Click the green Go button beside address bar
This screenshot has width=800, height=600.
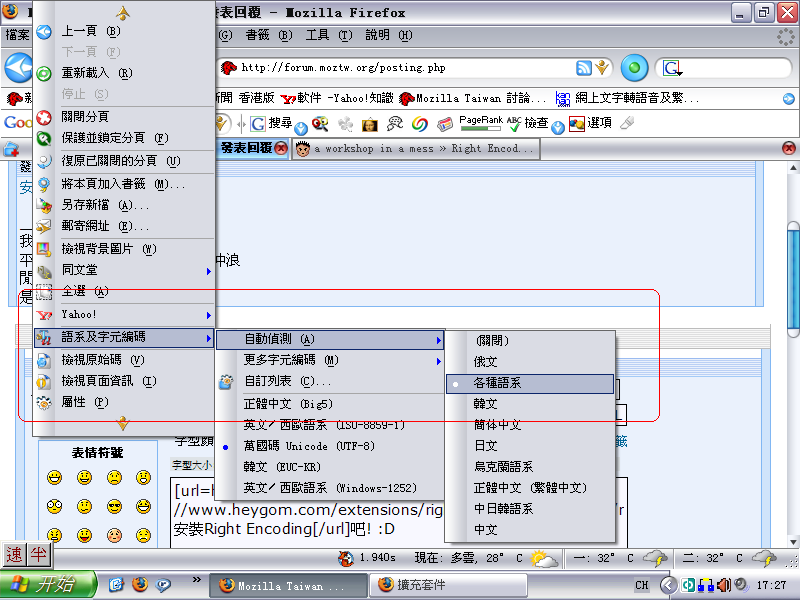634,68
